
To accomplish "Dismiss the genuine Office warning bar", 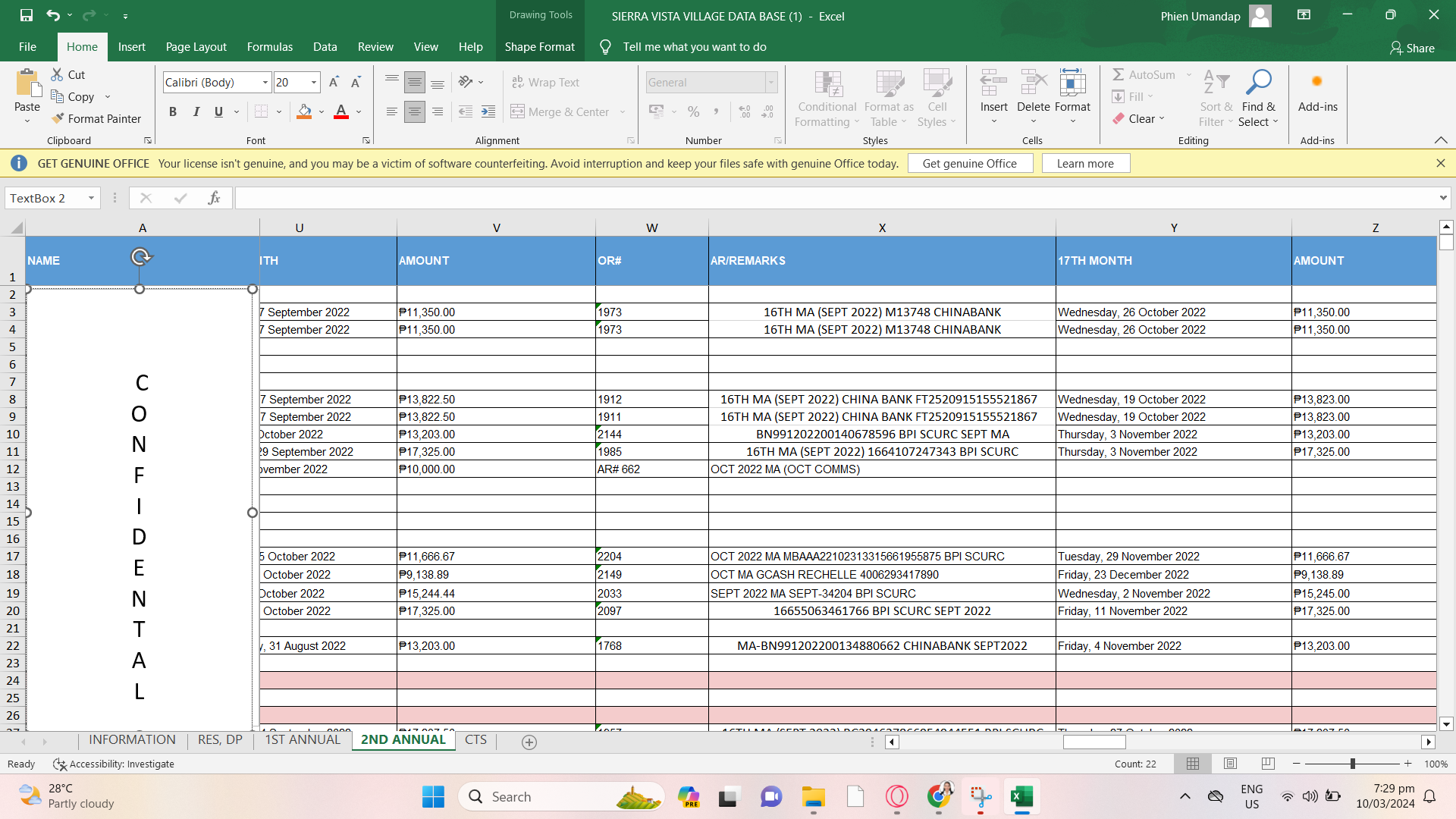I will [x=1440, y=163].
